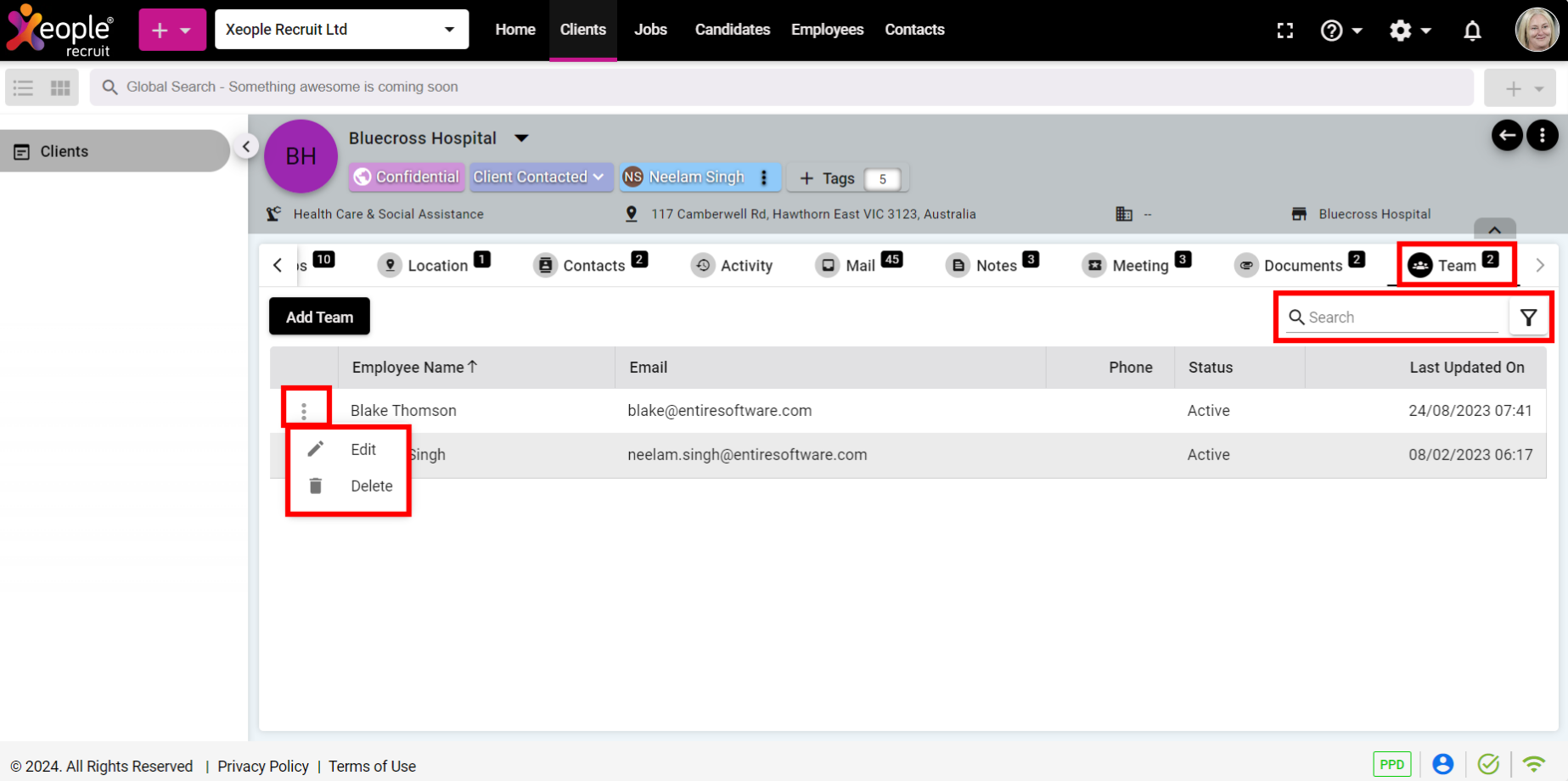Click blake@entiresoftware.com email cell
1568x781 pixels.
720,411
